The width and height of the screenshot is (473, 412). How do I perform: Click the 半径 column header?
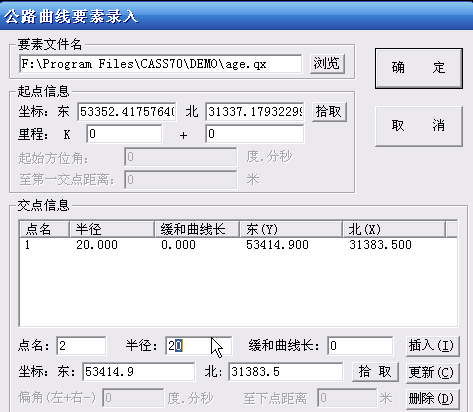[112, 229]
